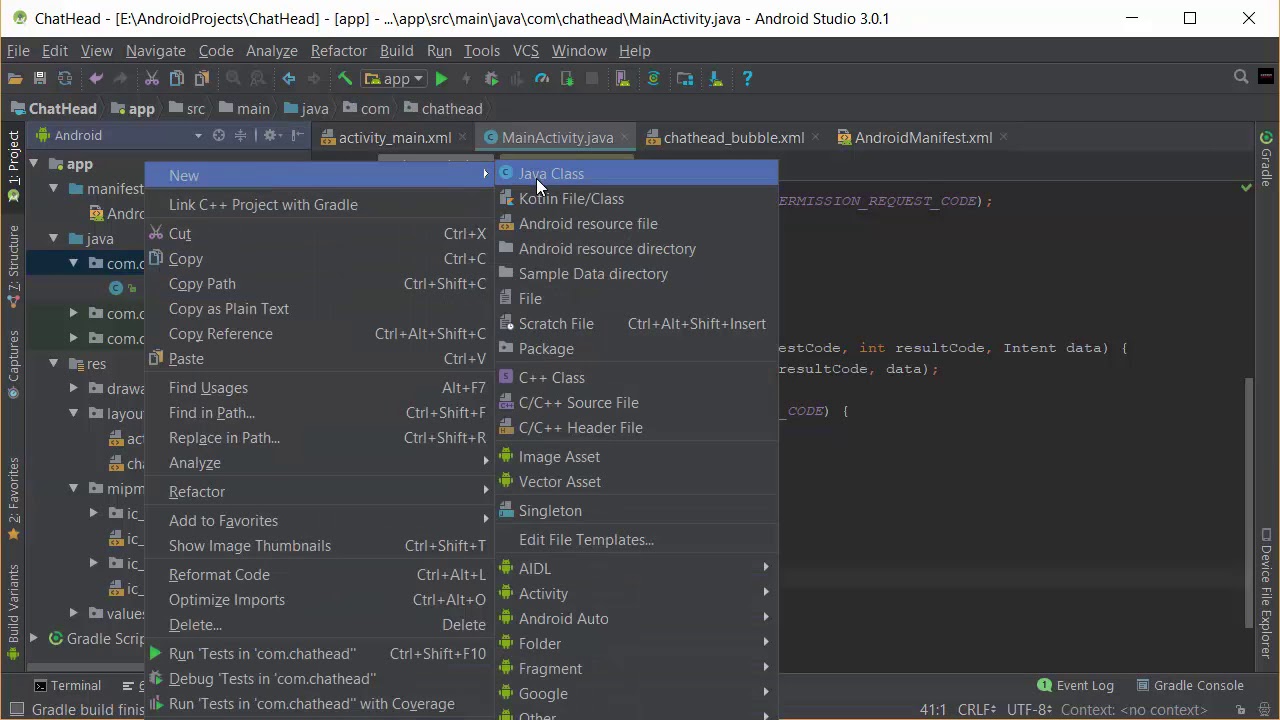Click the Debug app bug icon
This screenshot has height=720, width=1280.
point(491,78)
